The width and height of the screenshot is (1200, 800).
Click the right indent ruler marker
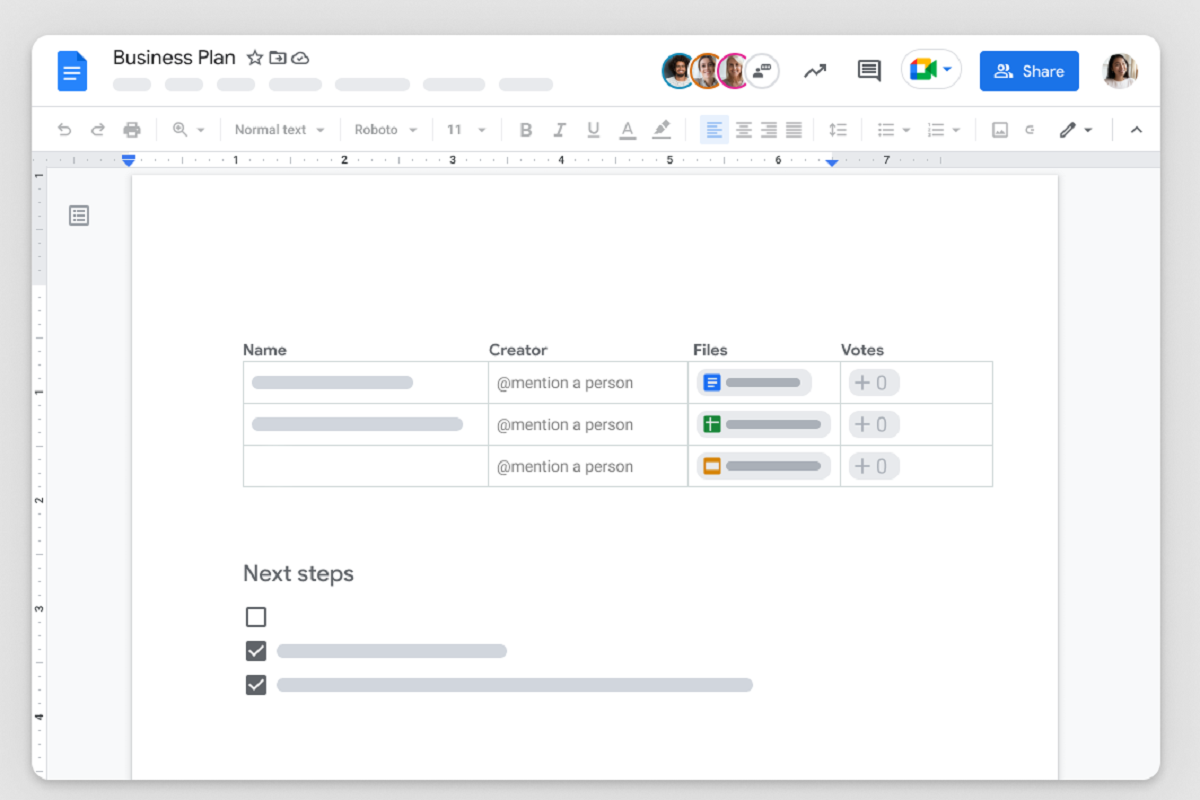coord(832,161)
